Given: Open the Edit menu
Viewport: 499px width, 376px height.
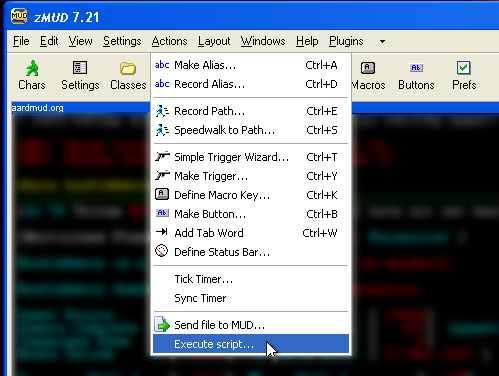Looking at the screenshot, I should (49, 41).
